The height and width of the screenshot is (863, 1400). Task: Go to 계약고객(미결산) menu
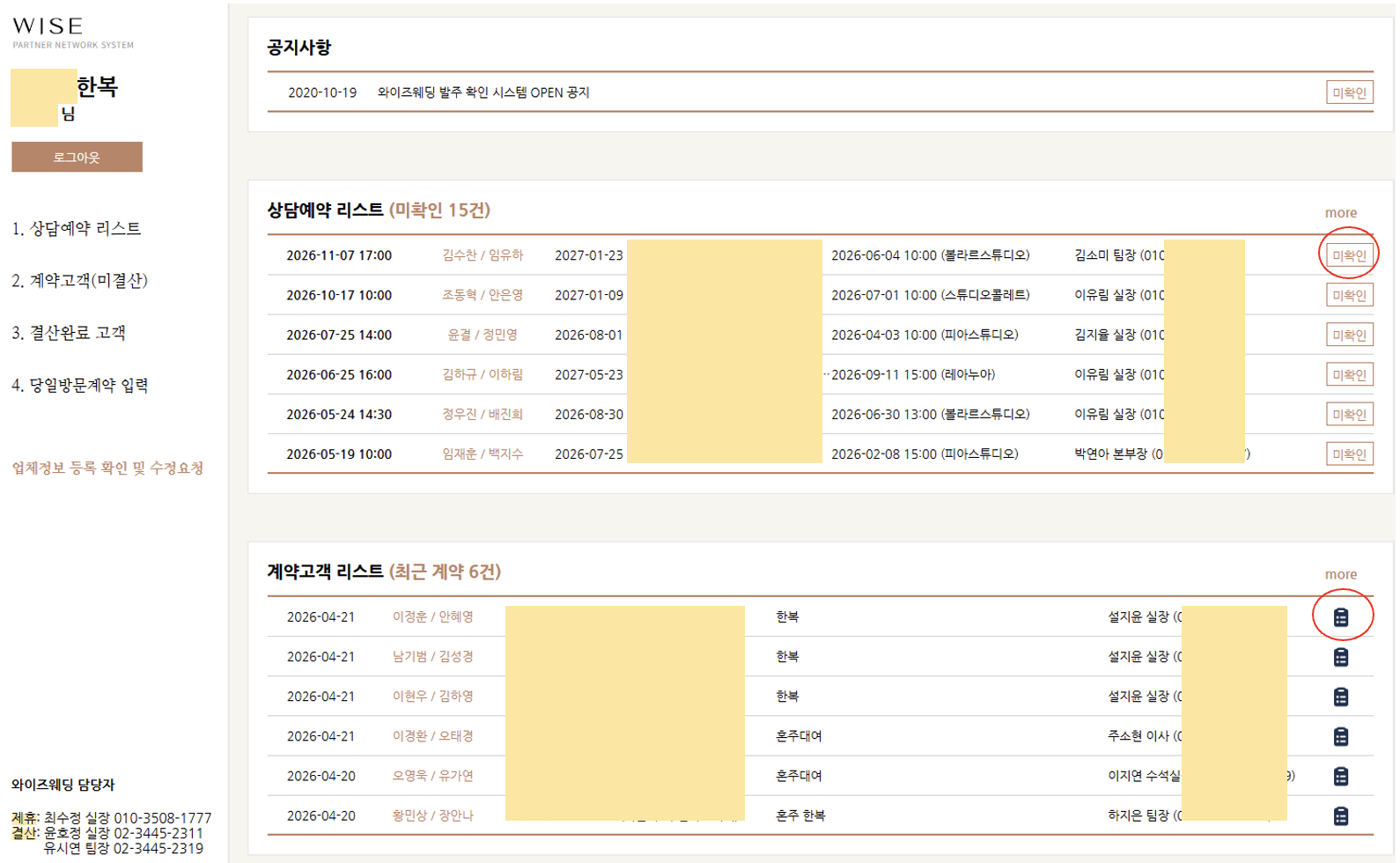tap(80, 281)
